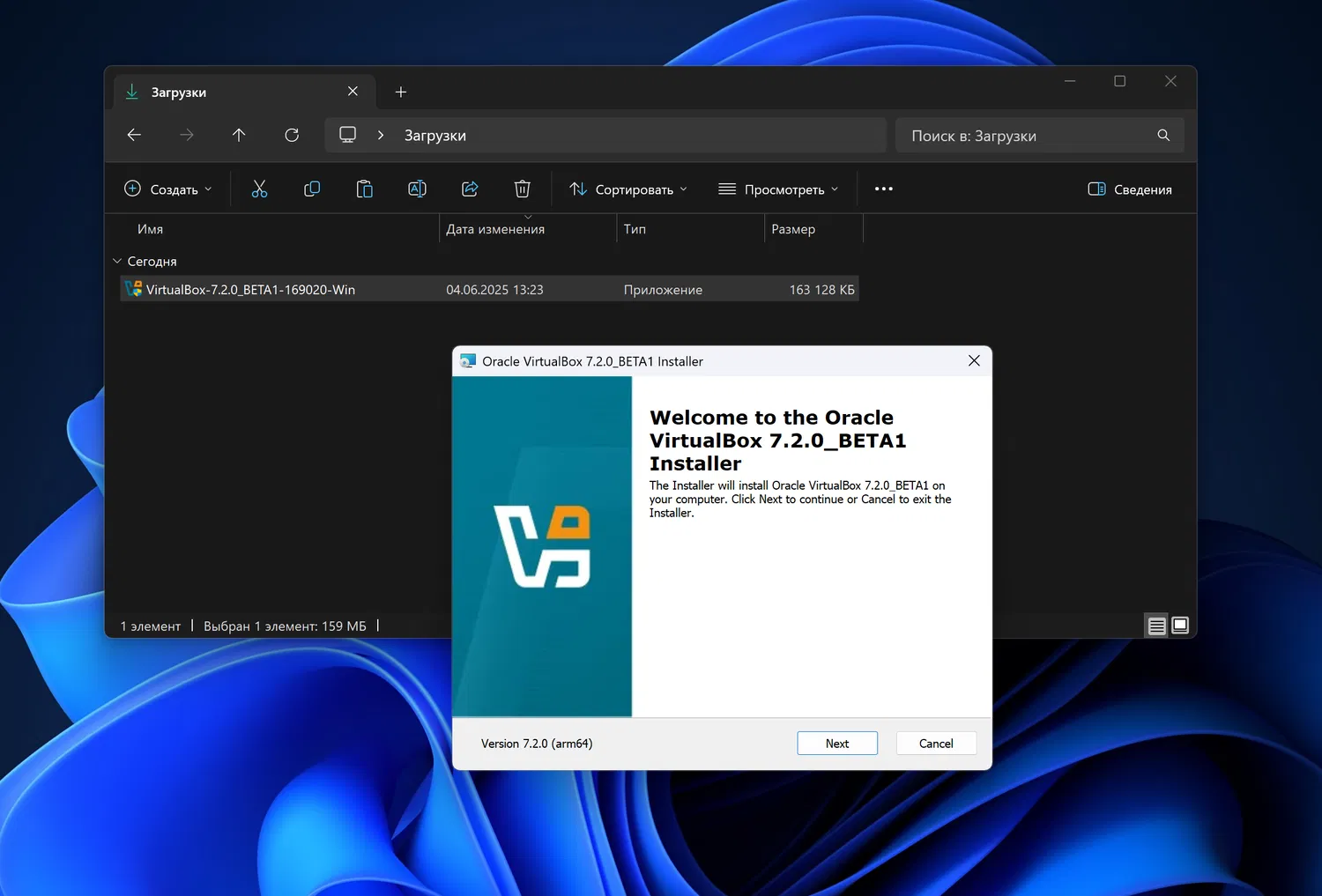This screenshot has width=1322, height=896.
Task: Click the search magnifier icon
Action: [1163, 135]
